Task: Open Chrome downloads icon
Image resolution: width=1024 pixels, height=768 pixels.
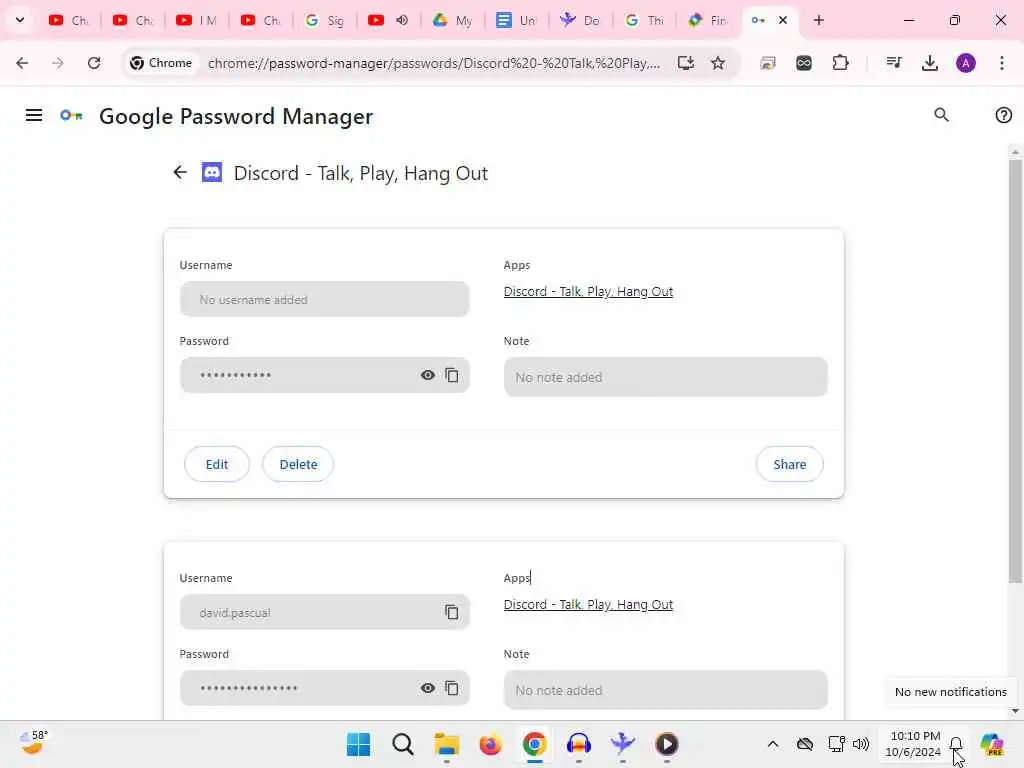Action: pos(929,63)
